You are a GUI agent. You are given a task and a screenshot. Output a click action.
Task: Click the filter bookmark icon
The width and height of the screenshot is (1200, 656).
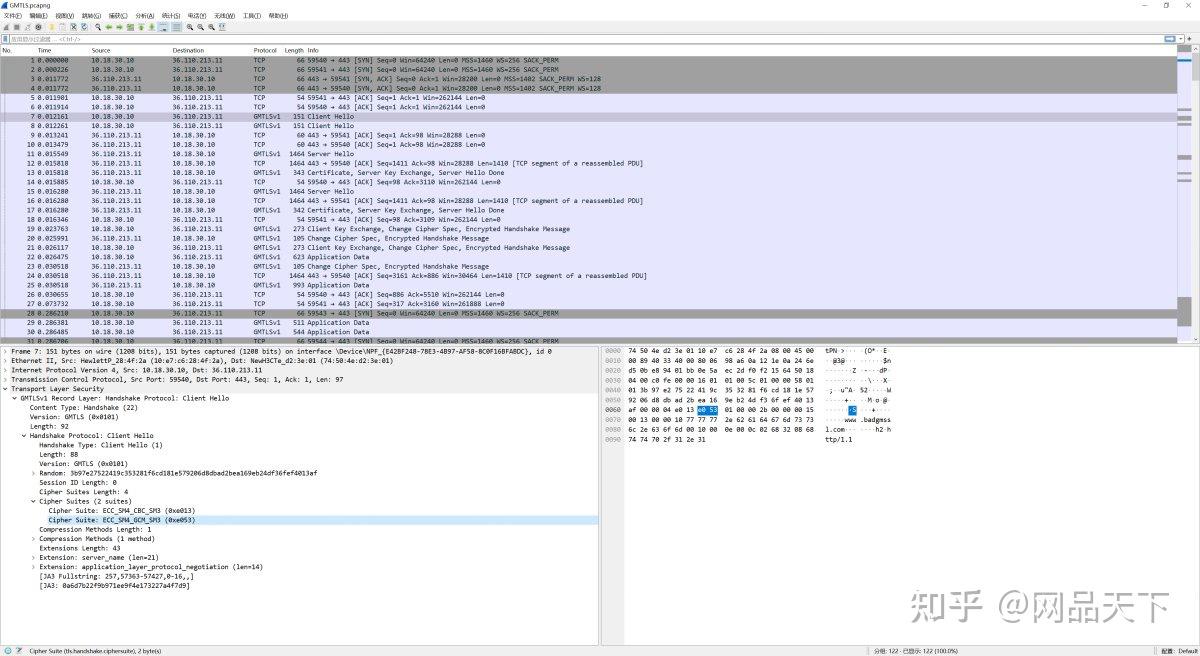click(x=5, y=39)
